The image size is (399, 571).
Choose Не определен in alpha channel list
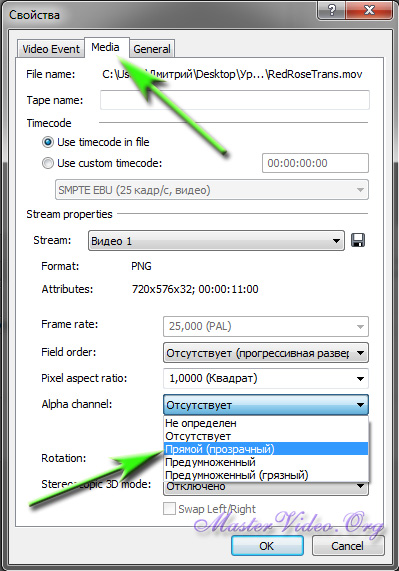tap(266, 423)
